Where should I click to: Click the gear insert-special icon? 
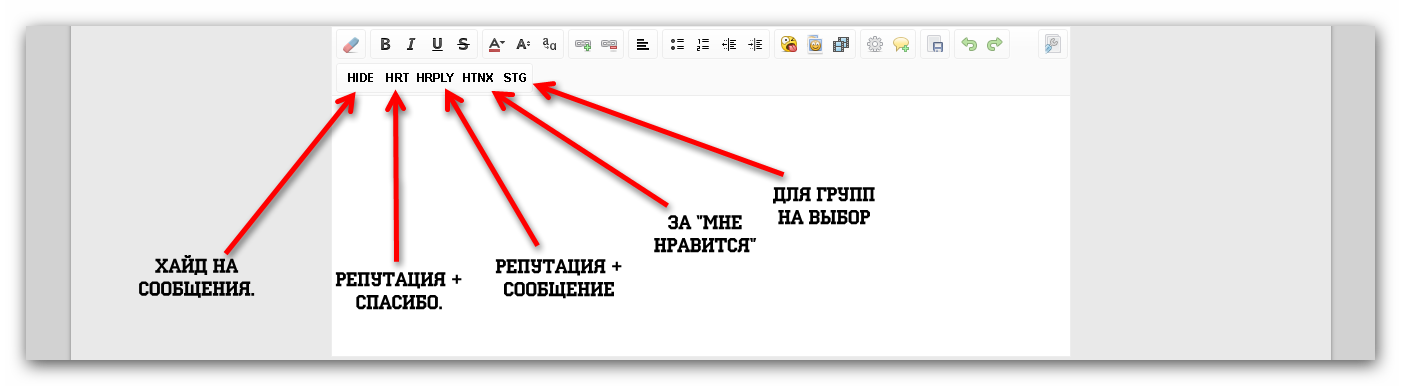(875, 44)
